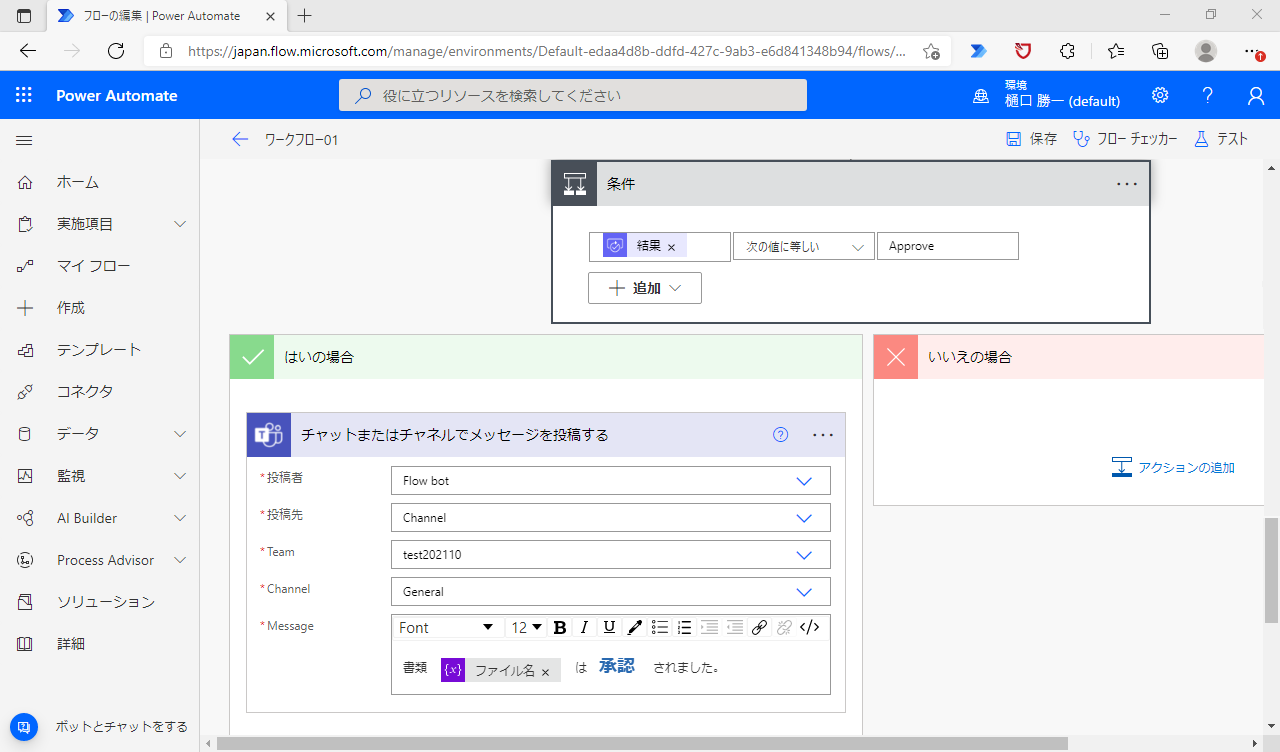This screenshot has width=1280, height=752.
Task: Open the help question mark in the header
Action: point(1208,95)
